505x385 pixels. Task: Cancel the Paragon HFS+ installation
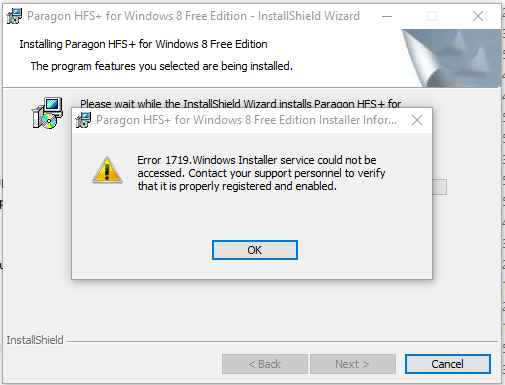coord(448,364)
